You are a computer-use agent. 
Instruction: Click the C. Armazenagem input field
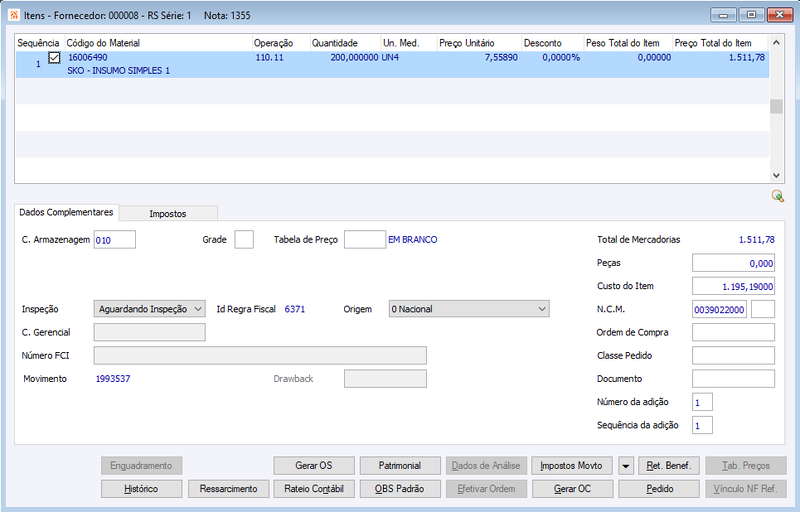[x=115, y=240]
